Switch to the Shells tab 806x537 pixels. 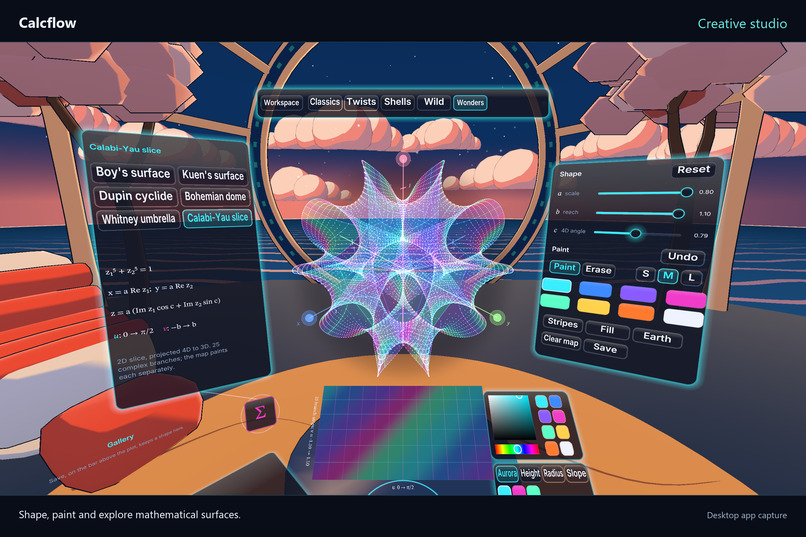(x=397, y=102)
